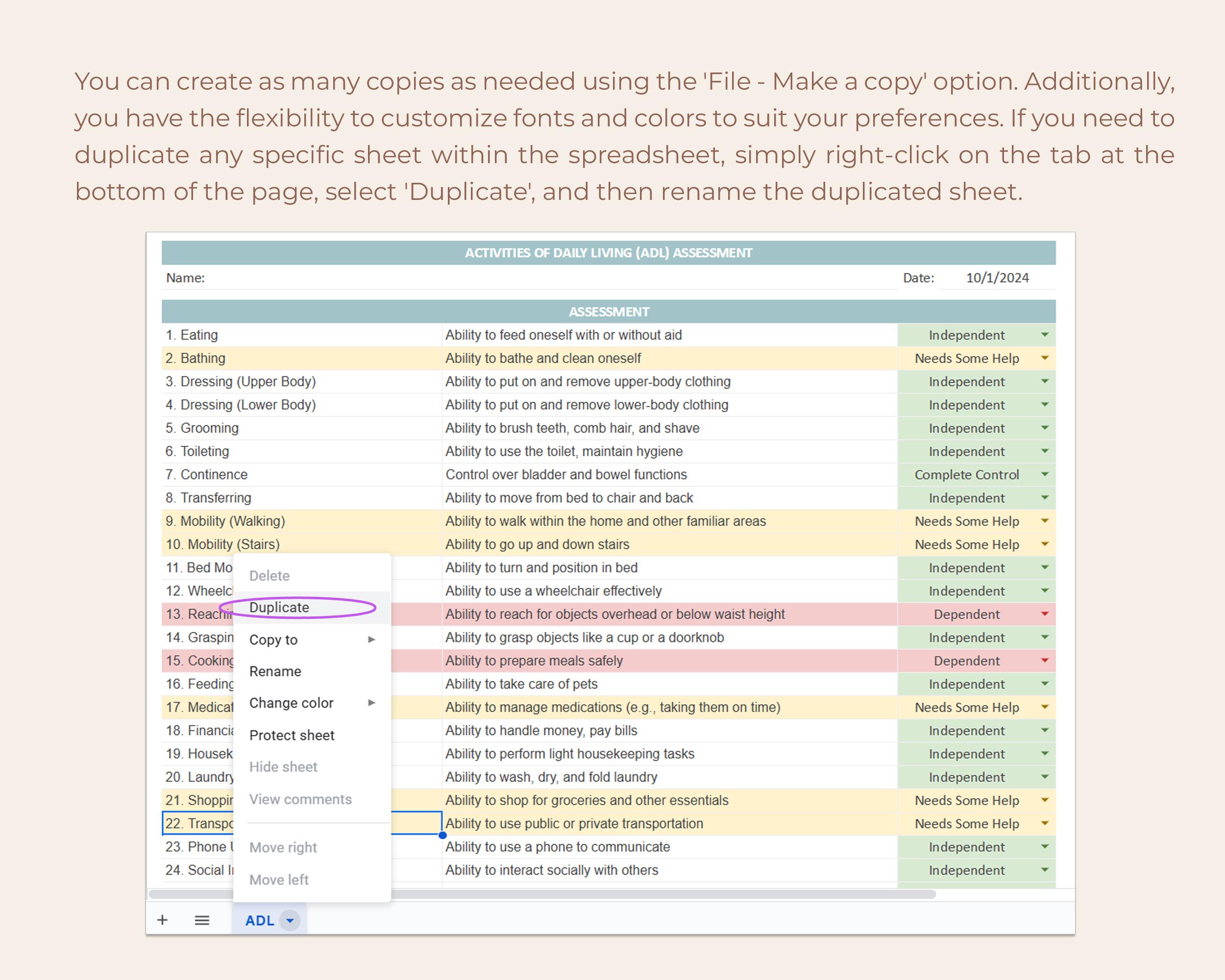Open the Cooking Dependent status dropdown
The image size is (1225, 980).
[x=1045, y=660]
